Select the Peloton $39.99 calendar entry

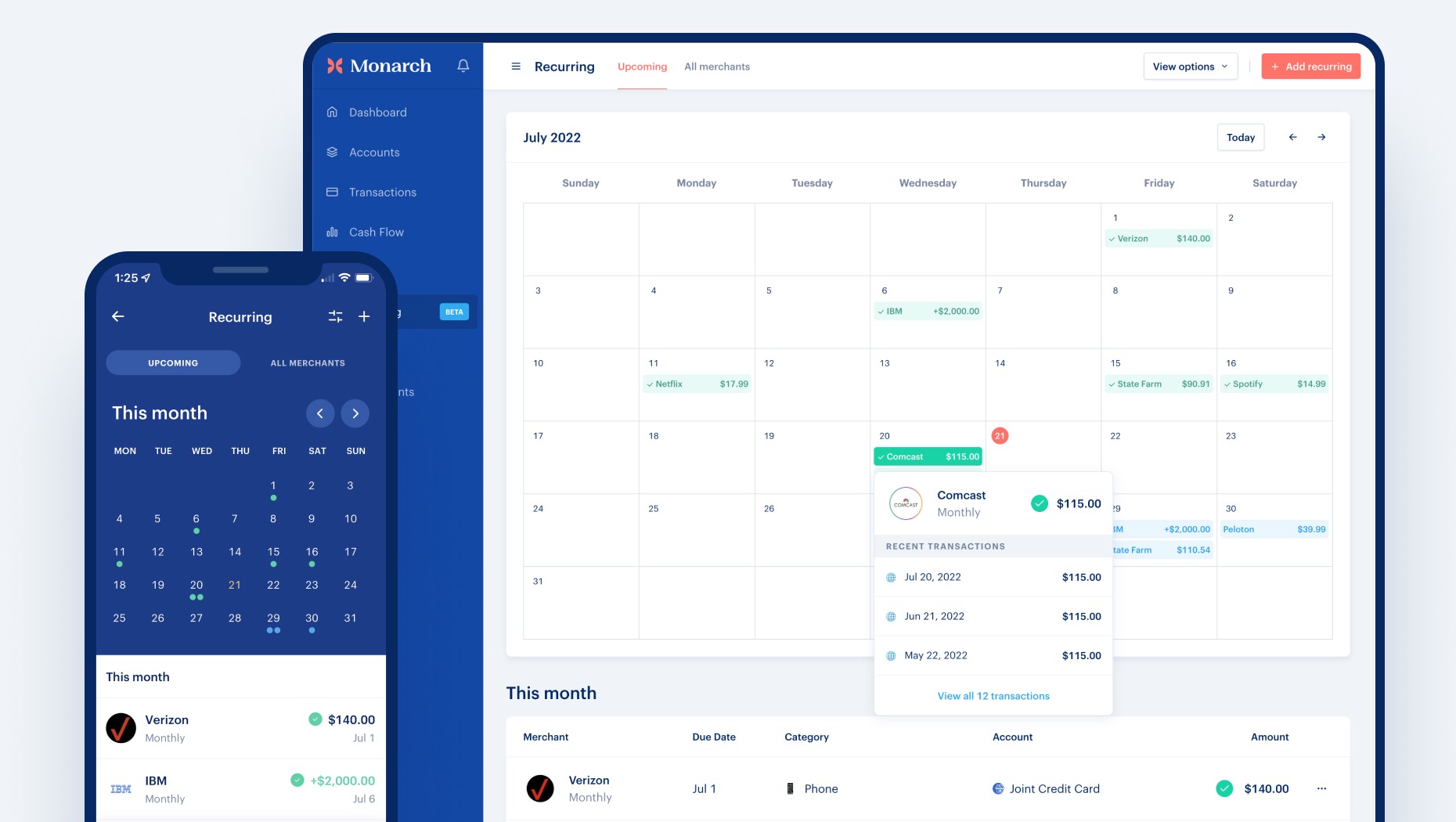click(x=1275, y=530)
